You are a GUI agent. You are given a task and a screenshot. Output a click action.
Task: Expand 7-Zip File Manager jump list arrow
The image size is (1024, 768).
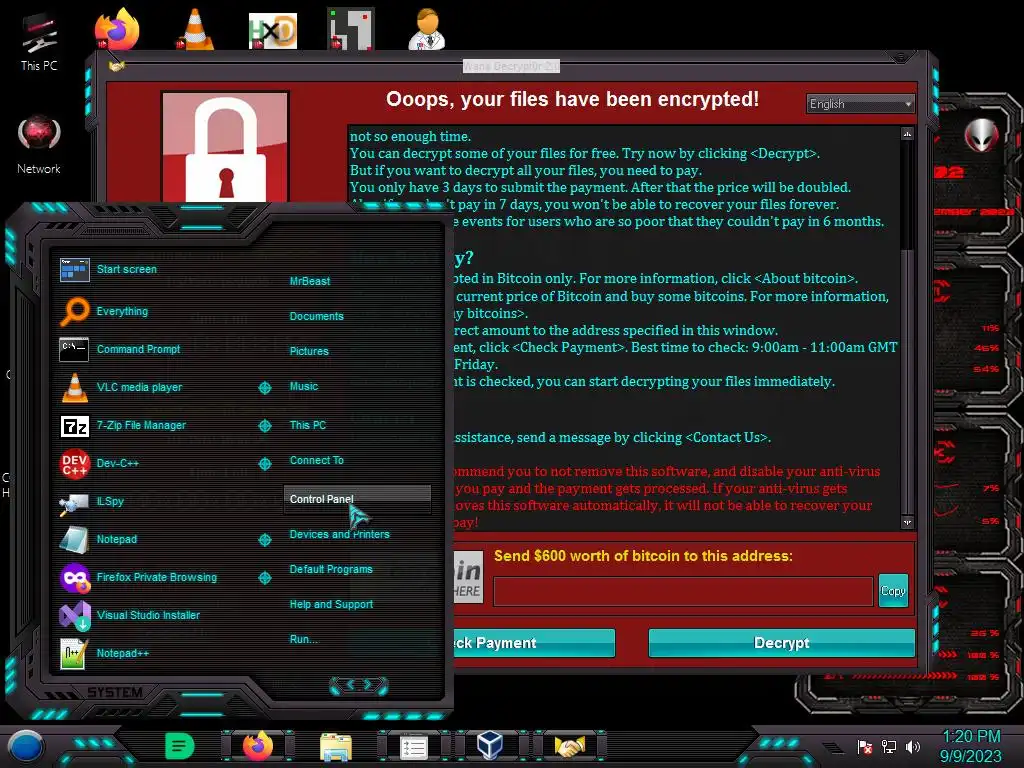[264, 426]
